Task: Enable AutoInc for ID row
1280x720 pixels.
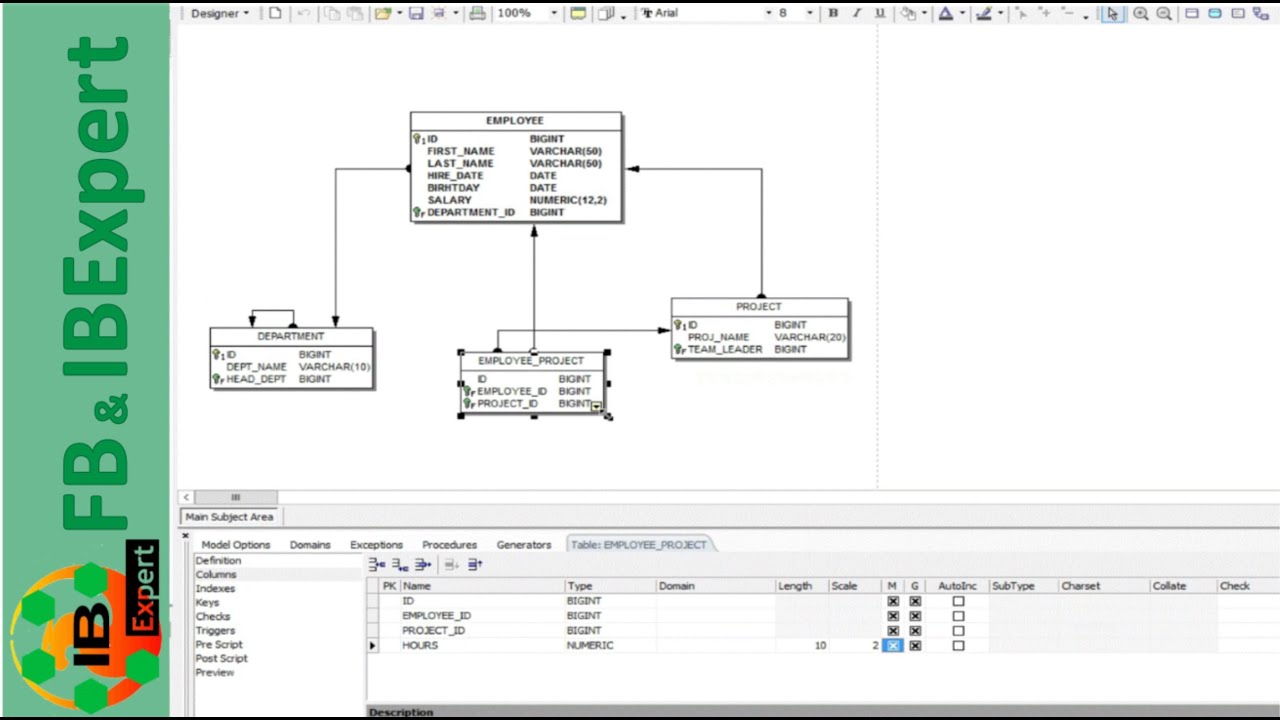Action: click(958, 601)
